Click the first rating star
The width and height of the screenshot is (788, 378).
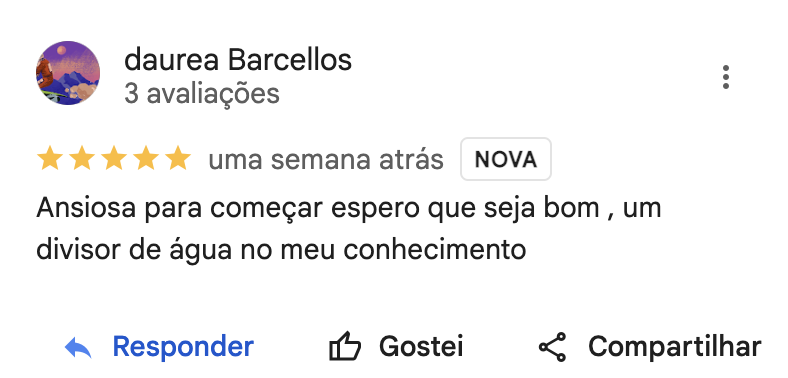[50, 158]
